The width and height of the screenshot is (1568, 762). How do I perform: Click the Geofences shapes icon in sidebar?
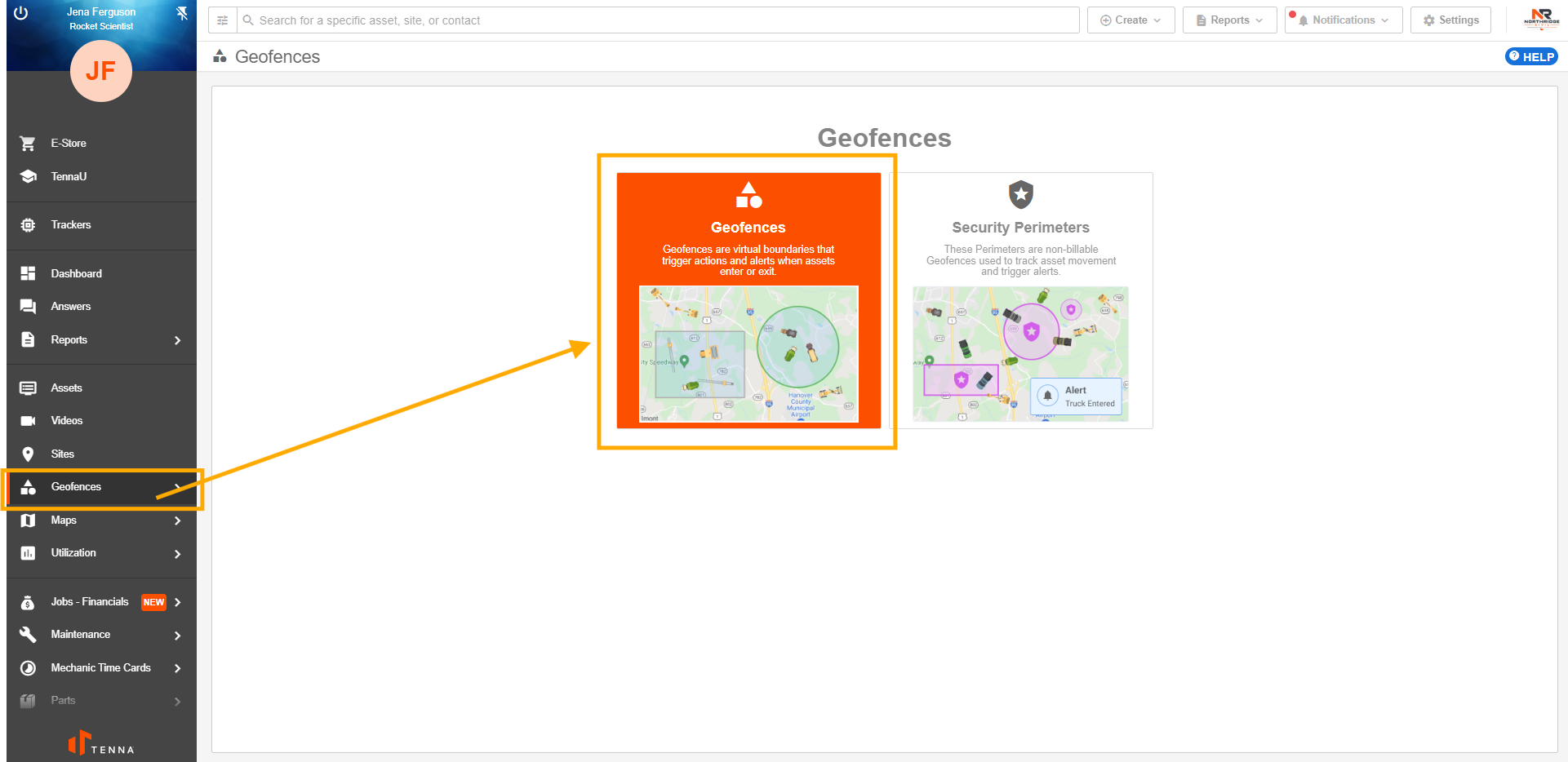click(x=28, y=487)
